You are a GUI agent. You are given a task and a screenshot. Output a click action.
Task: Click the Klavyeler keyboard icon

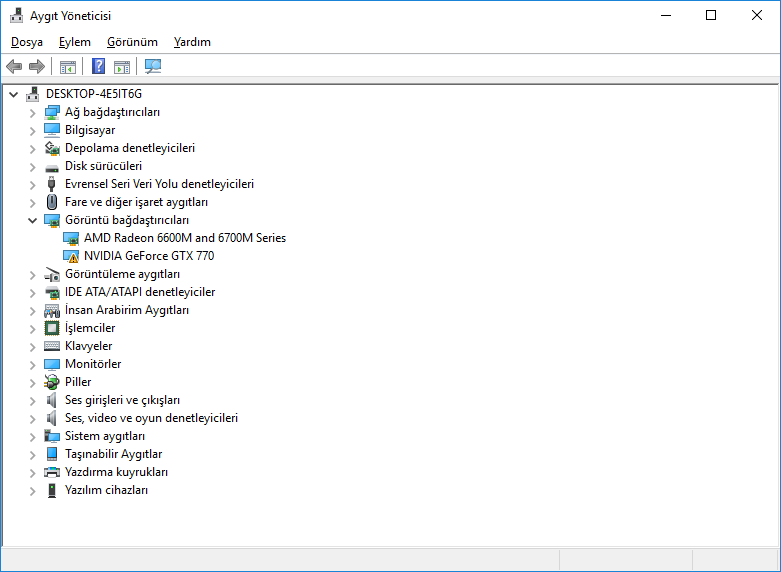coord(52,346)
